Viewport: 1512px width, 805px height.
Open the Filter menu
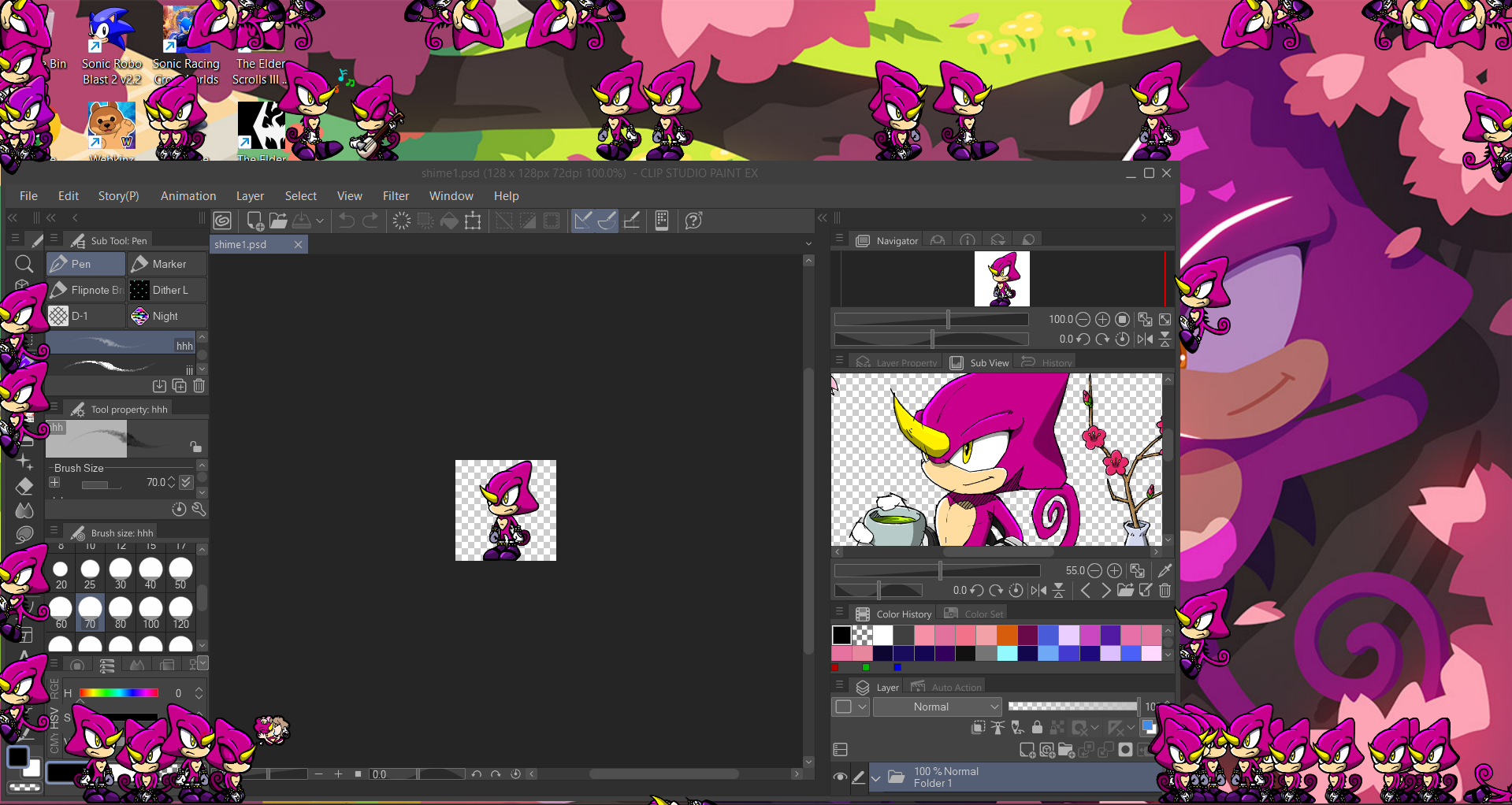click(x=396, y=196)
